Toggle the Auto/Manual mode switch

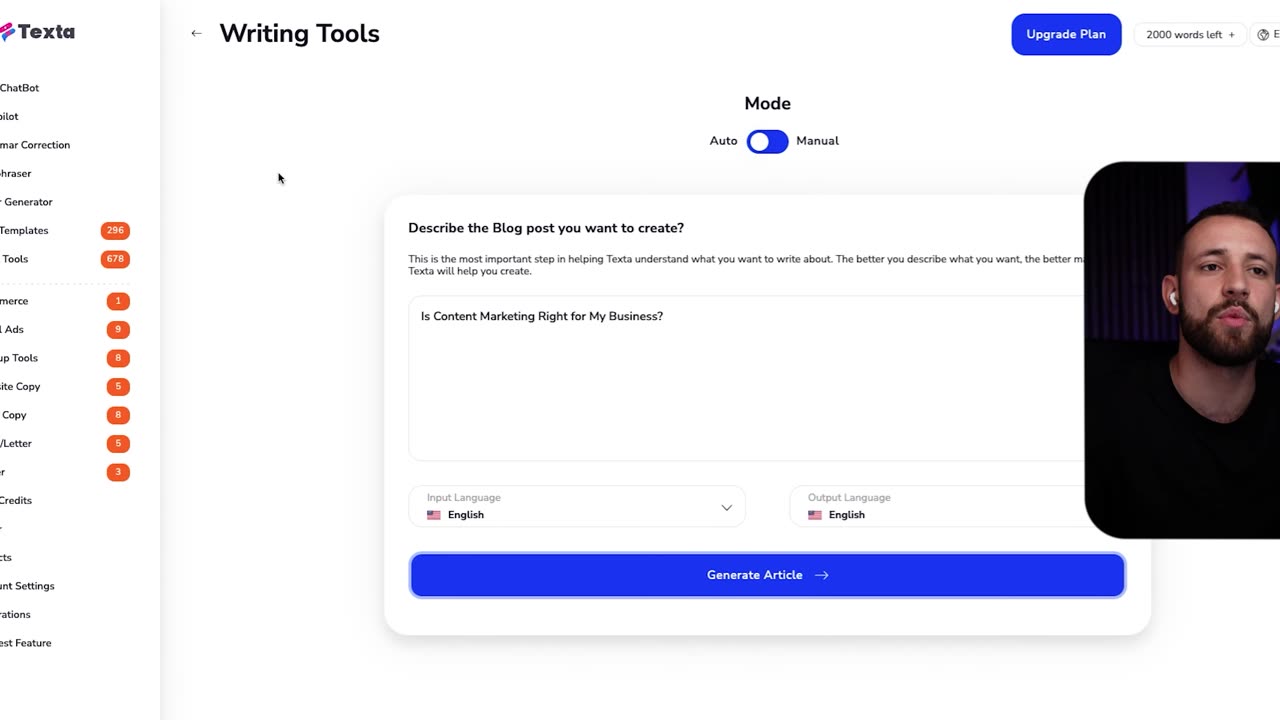click(767, 142)
